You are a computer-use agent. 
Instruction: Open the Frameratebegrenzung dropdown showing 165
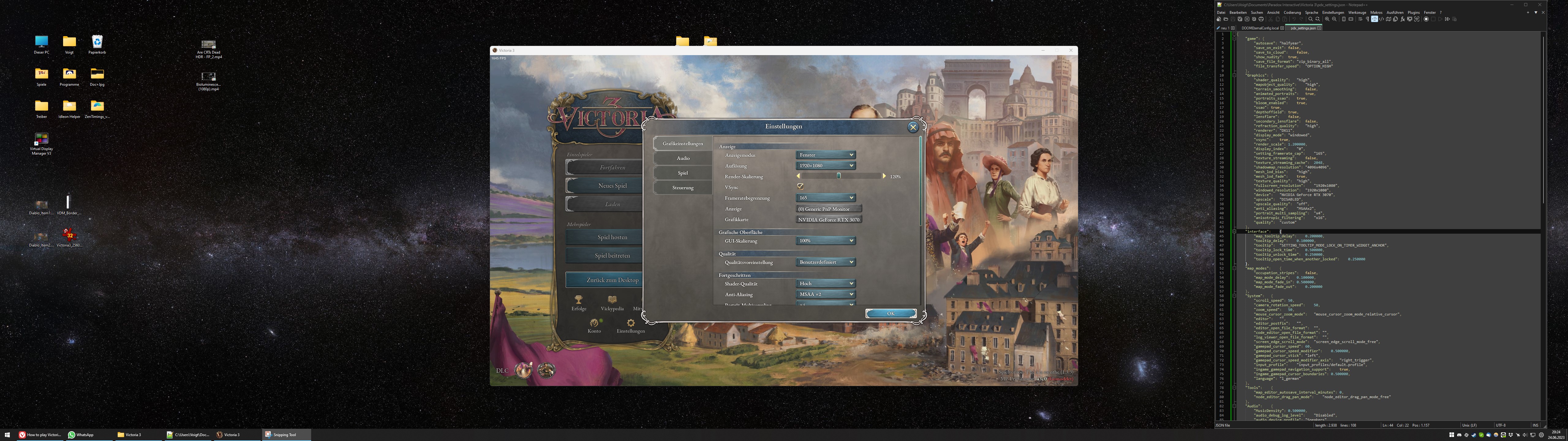(x=825, y=198)
